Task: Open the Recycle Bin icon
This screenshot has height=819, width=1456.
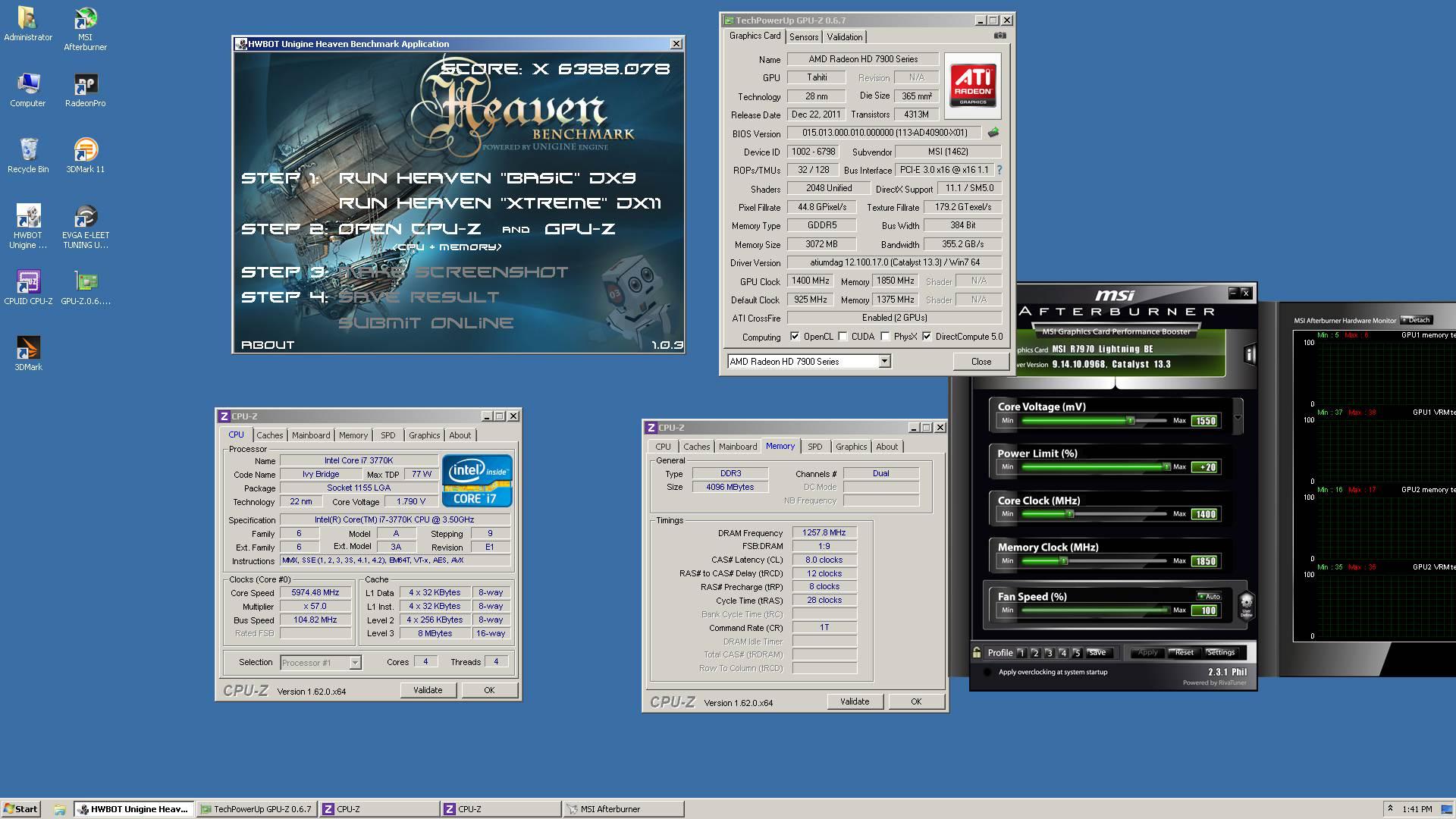Action: pyautogui.click(x=28, y=155)
